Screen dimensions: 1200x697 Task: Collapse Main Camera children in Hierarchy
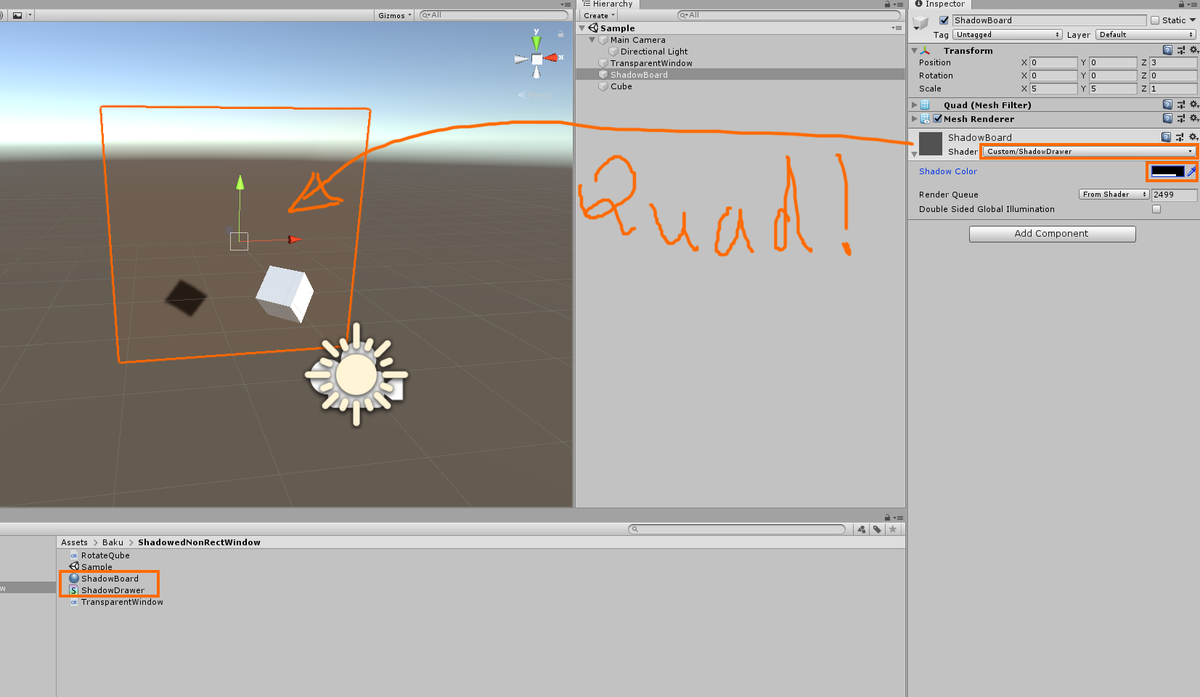(x=592, y=40)
